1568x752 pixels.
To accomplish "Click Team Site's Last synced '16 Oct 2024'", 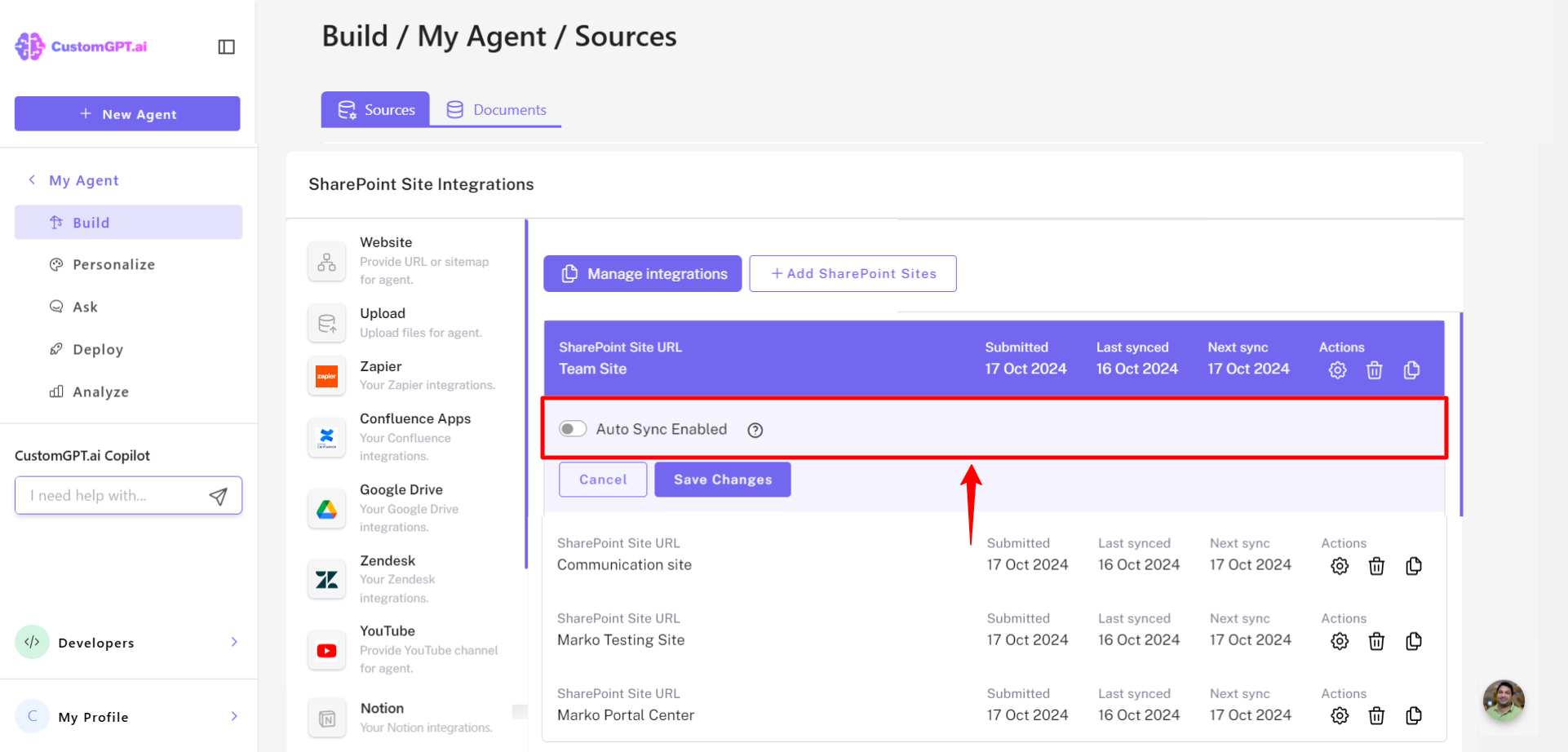I will click(1137, 369).
